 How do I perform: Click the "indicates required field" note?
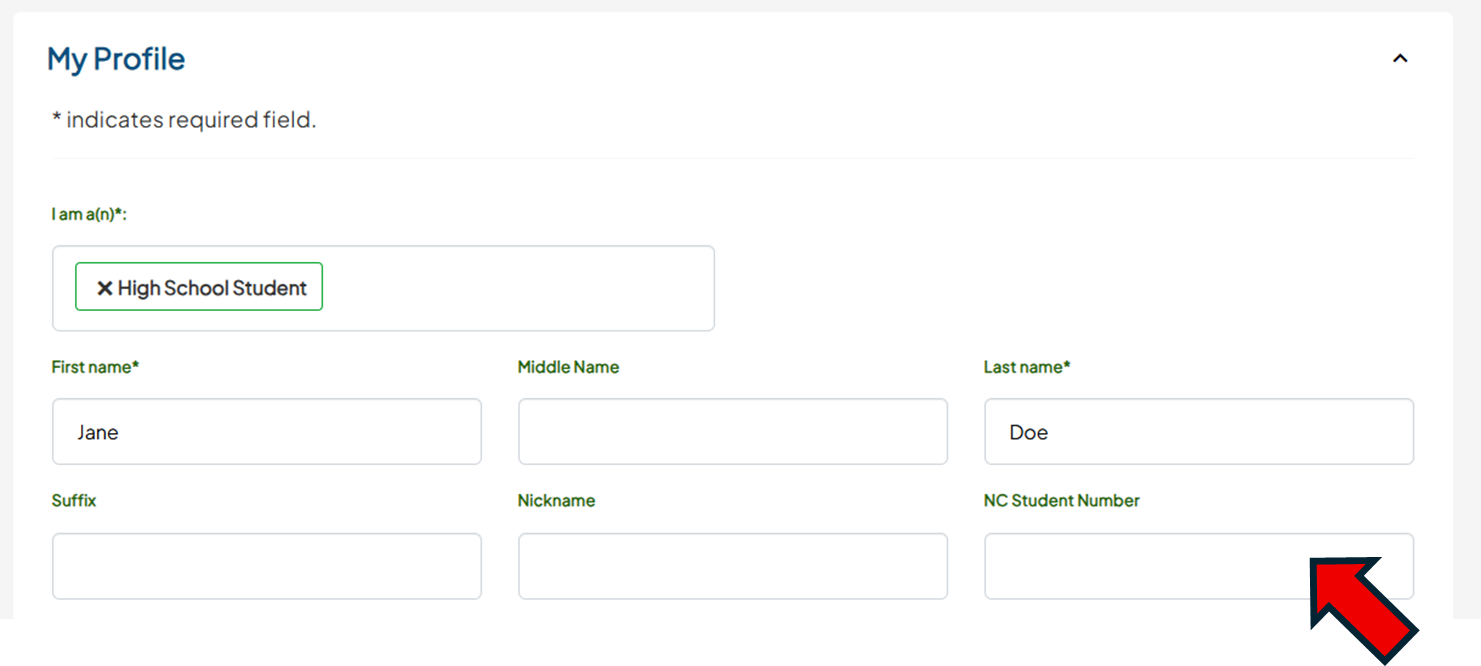[184, 119]
